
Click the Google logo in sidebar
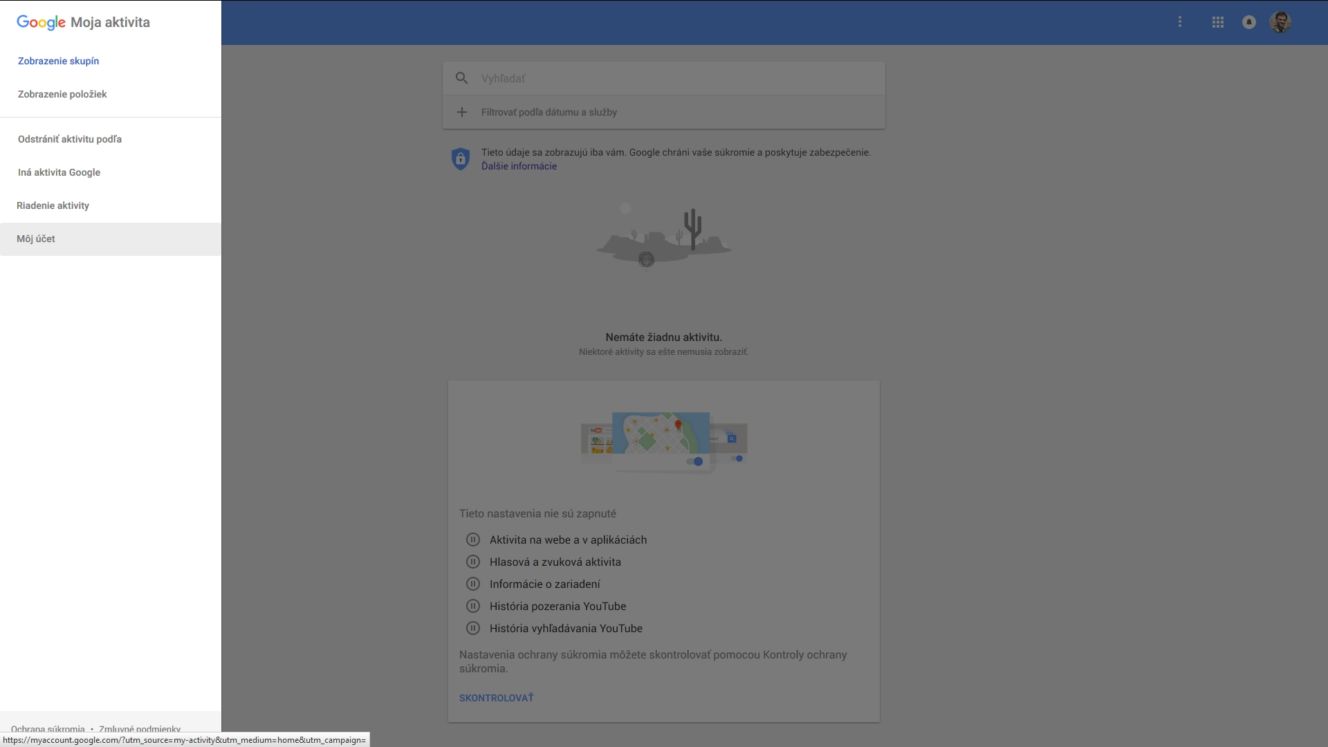41,22
